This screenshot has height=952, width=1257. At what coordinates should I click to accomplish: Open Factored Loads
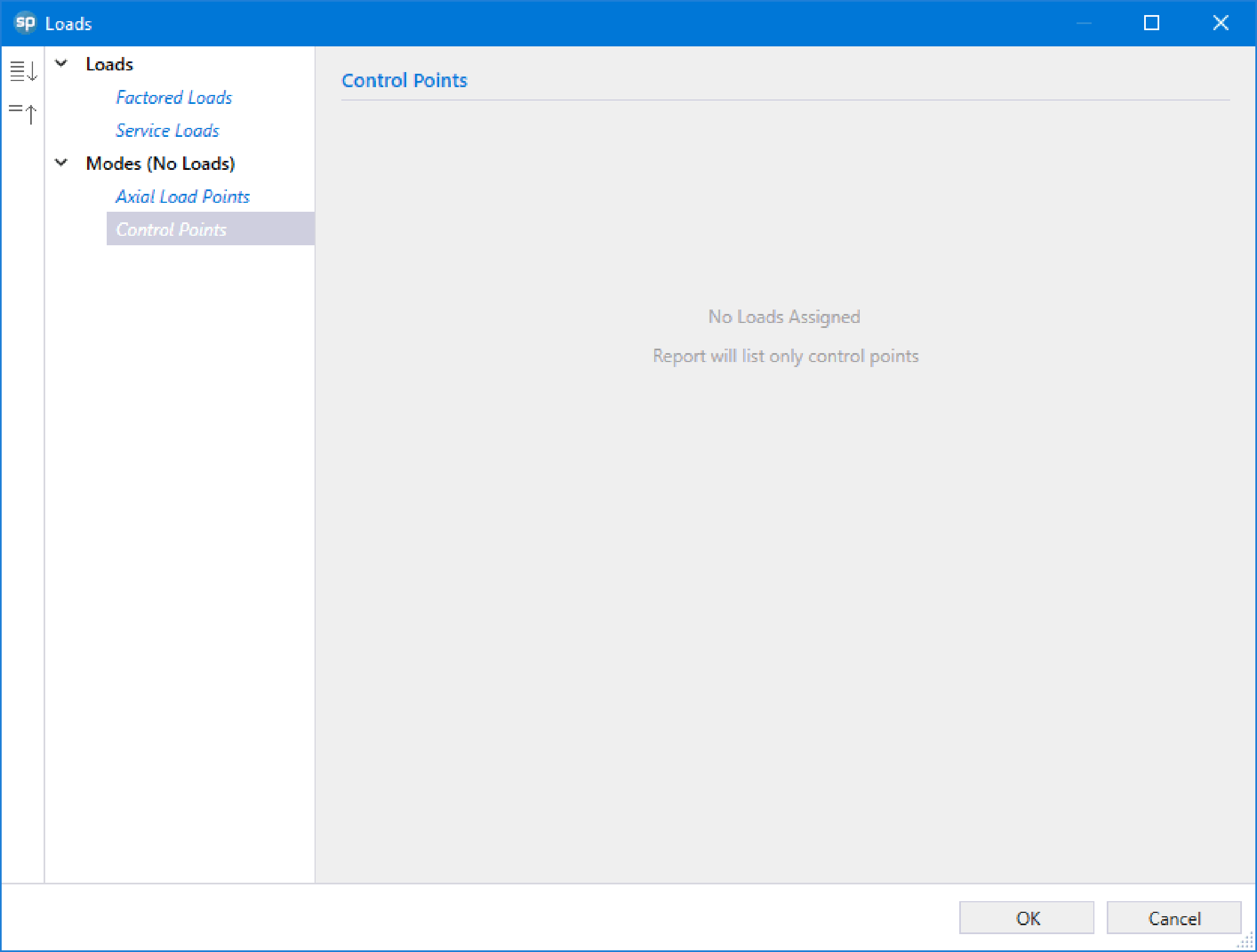pos(174,97)
